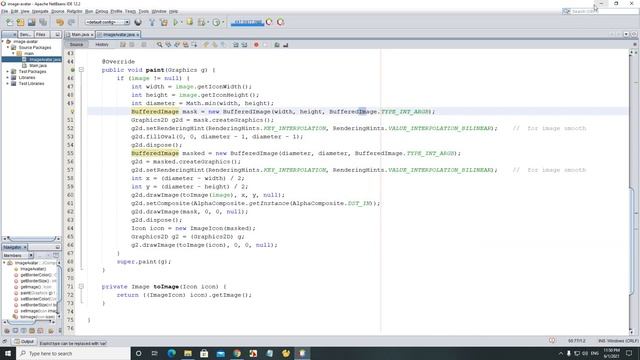Screen dimensions: 640x360
Task: Select the History view button
Action: click(x=102, y=44)
